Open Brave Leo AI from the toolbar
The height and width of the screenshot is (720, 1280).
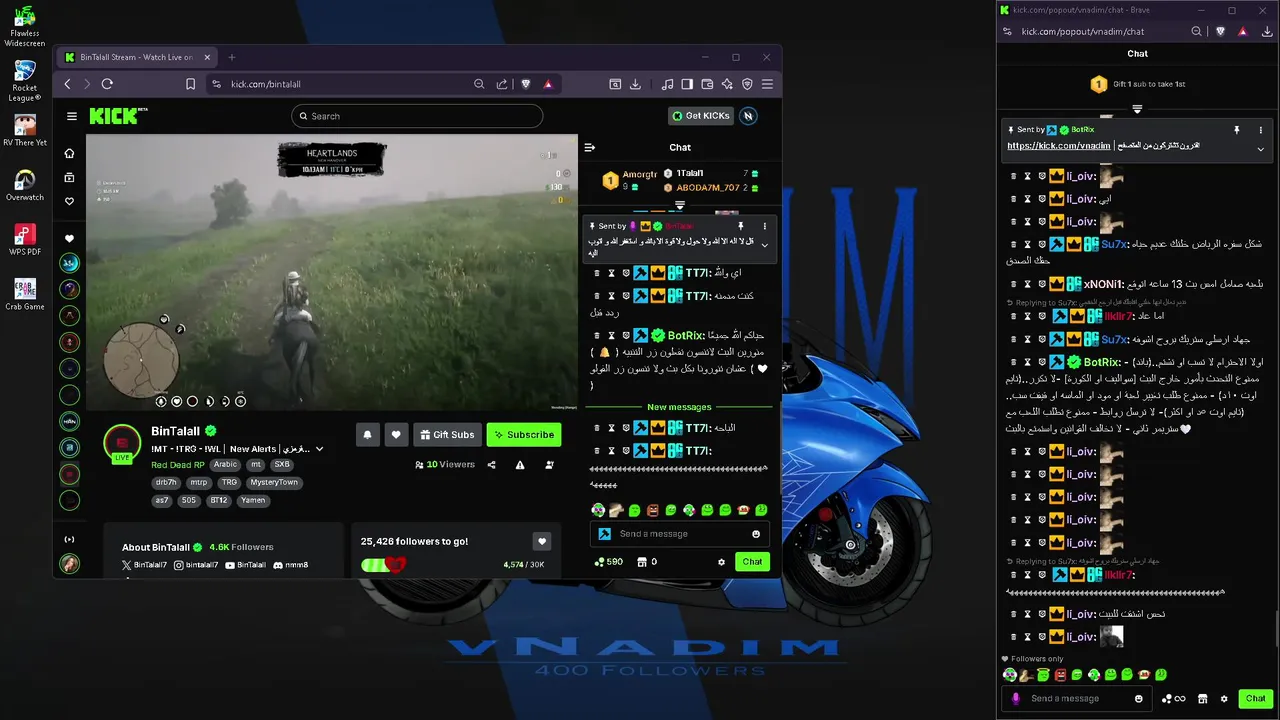pos(727,84)
